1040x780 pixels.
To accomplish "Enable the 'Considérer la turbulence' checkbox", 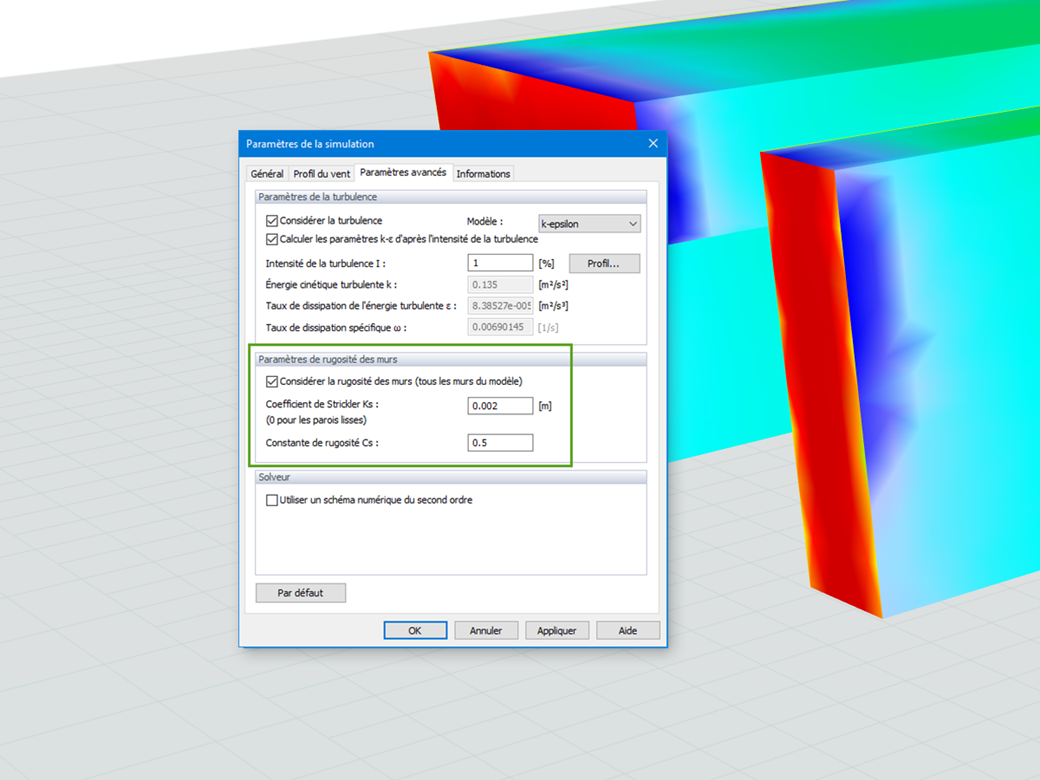I will [271, 220].
